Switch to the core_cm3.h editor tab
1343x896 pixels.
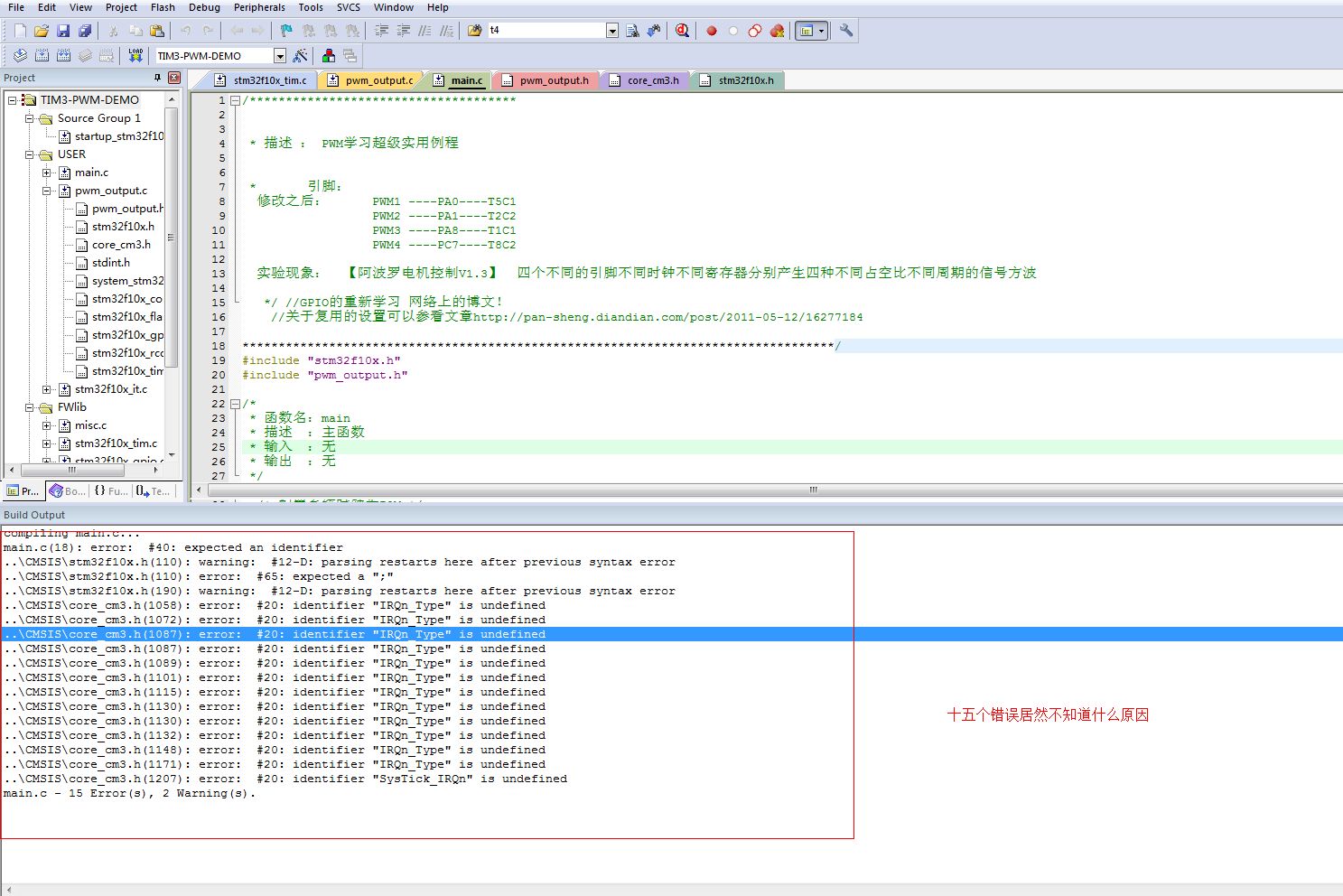click(x=645, y=80)
